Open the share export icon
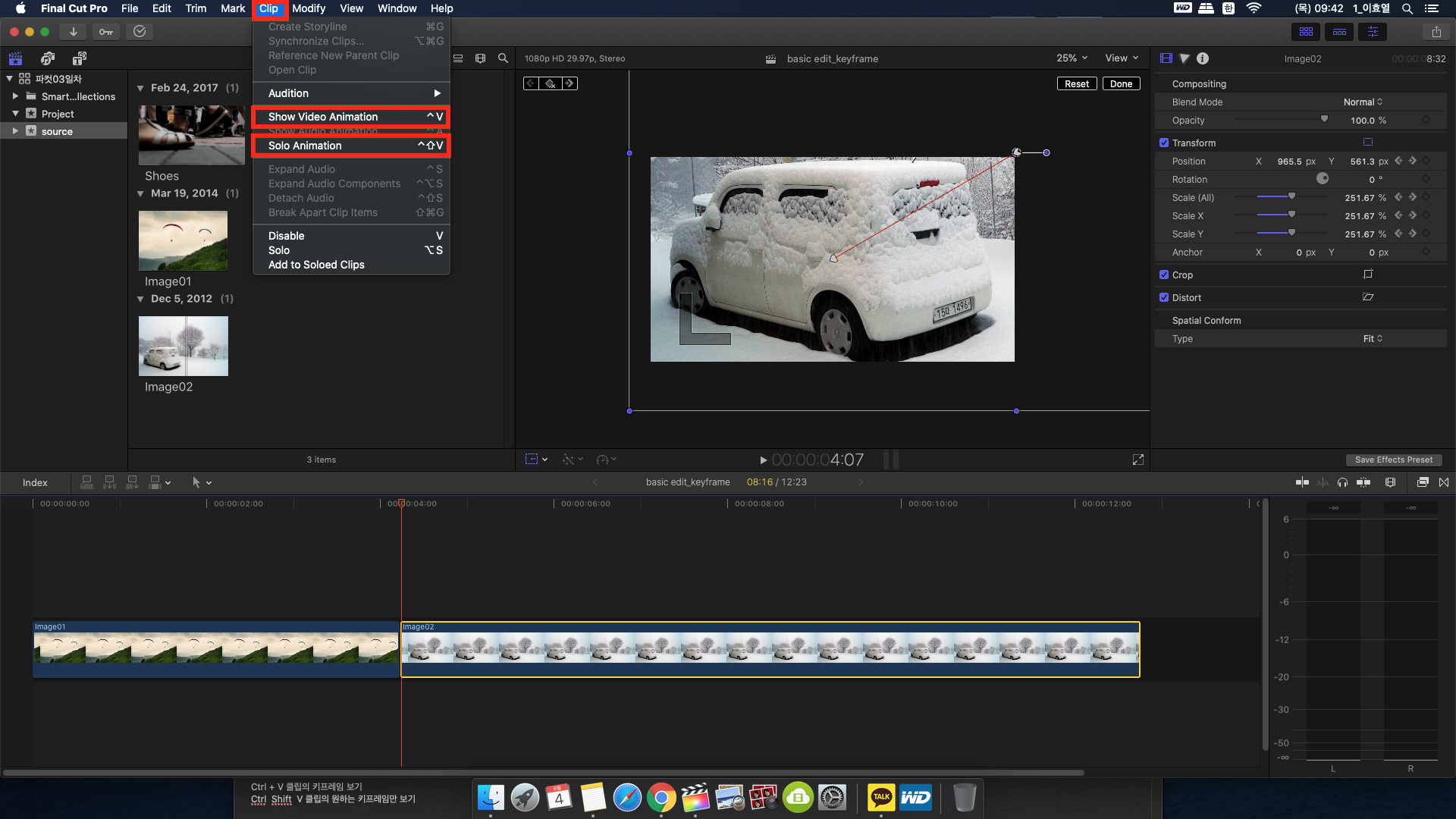The height and width of the screenshot is (819, 1456). click(1436, 32)
